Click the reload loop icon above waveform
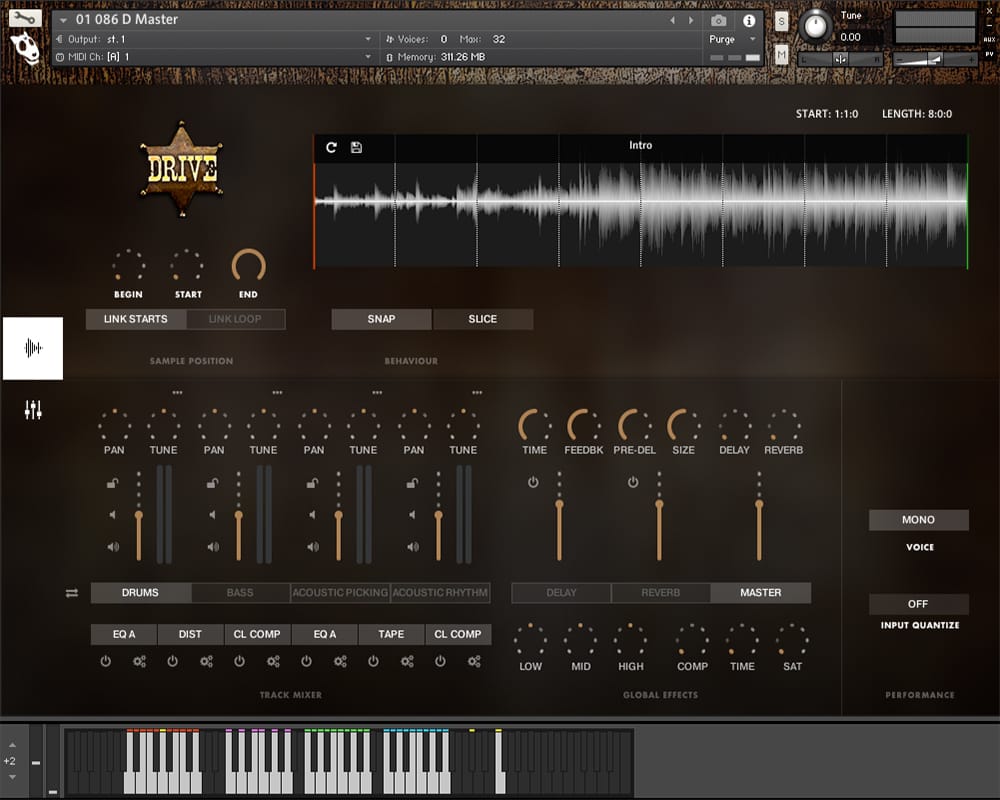This screenshot has height=800, width=1000. pyautogui.click(x=332, y=148)
